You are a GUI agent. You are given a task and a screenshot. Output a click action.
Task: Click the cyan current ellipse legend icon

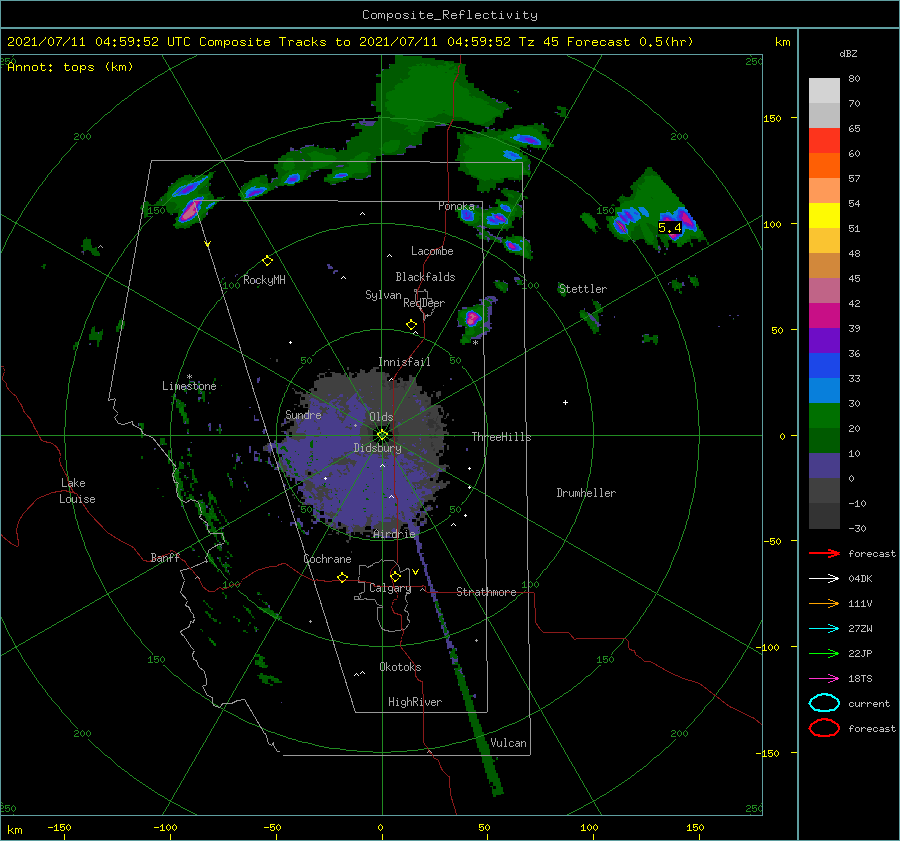pyautogui.click(x=824, y=703)
